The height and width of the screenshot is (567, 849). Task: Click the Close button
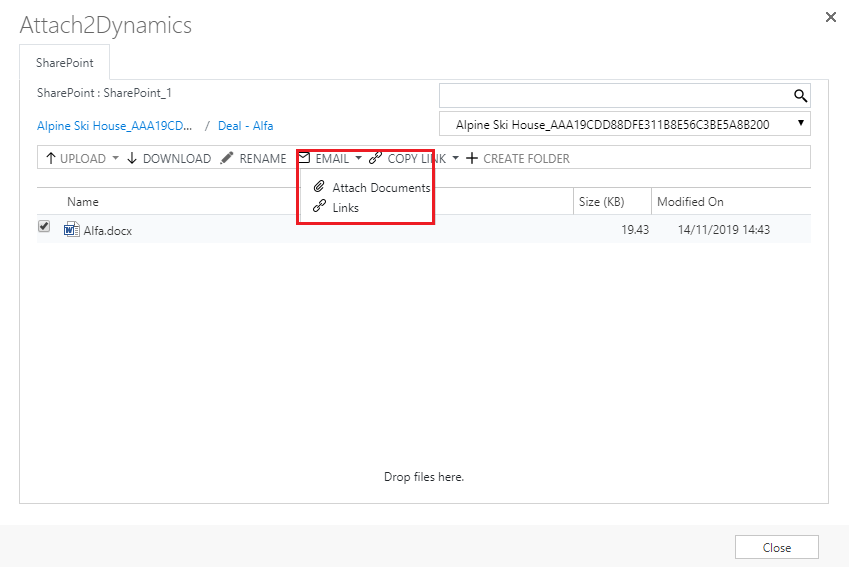click(x=776, y=547)
